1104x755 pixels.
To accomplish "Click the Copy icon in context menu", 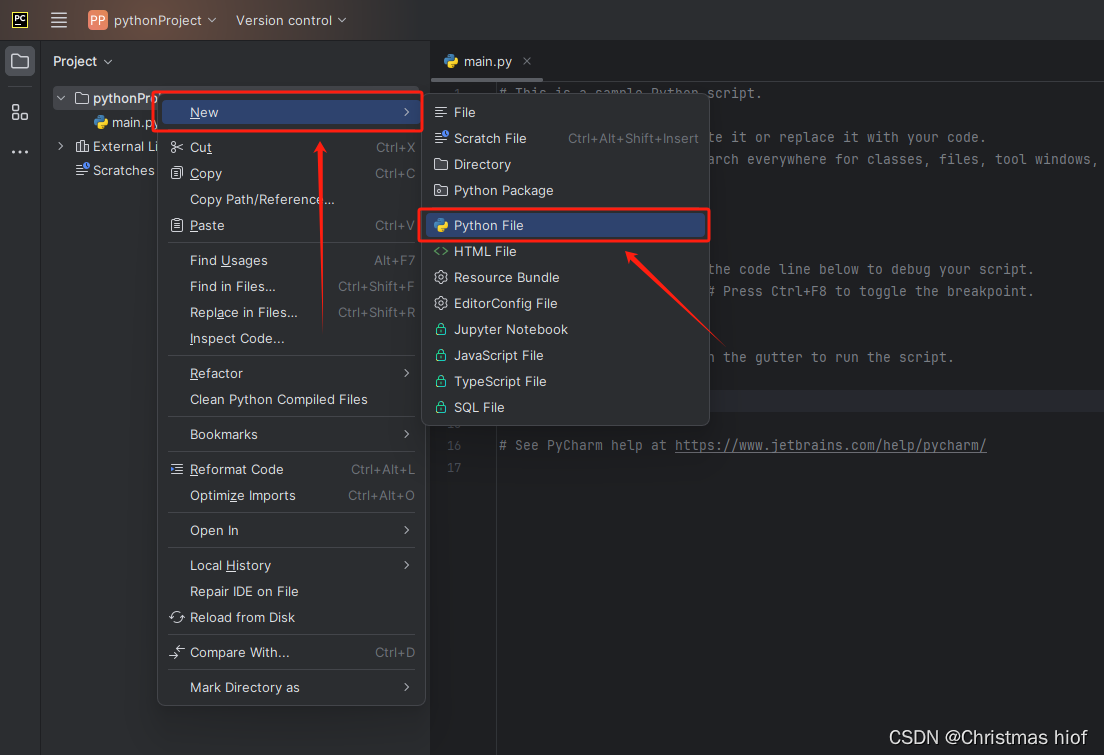I will [x=177, y=173].
